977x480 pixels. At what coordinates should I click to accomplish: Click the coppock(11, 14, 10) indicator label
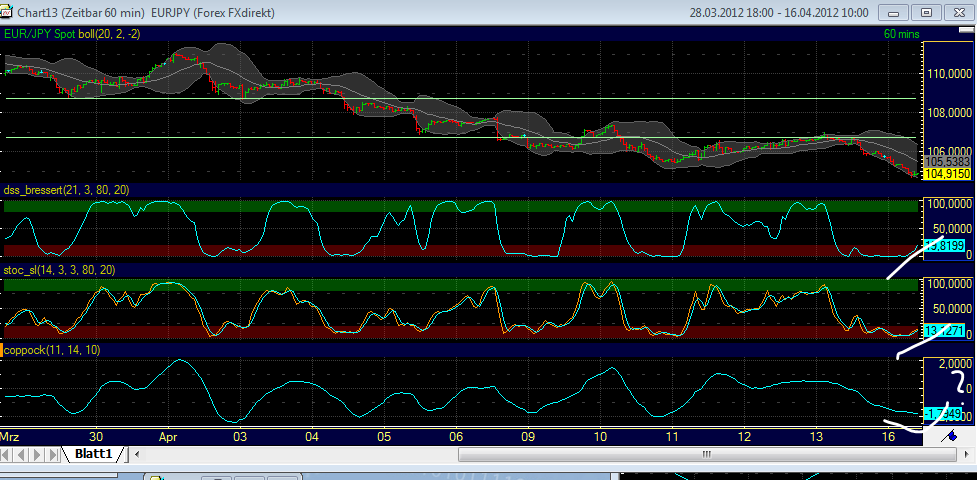pos(52,350)
